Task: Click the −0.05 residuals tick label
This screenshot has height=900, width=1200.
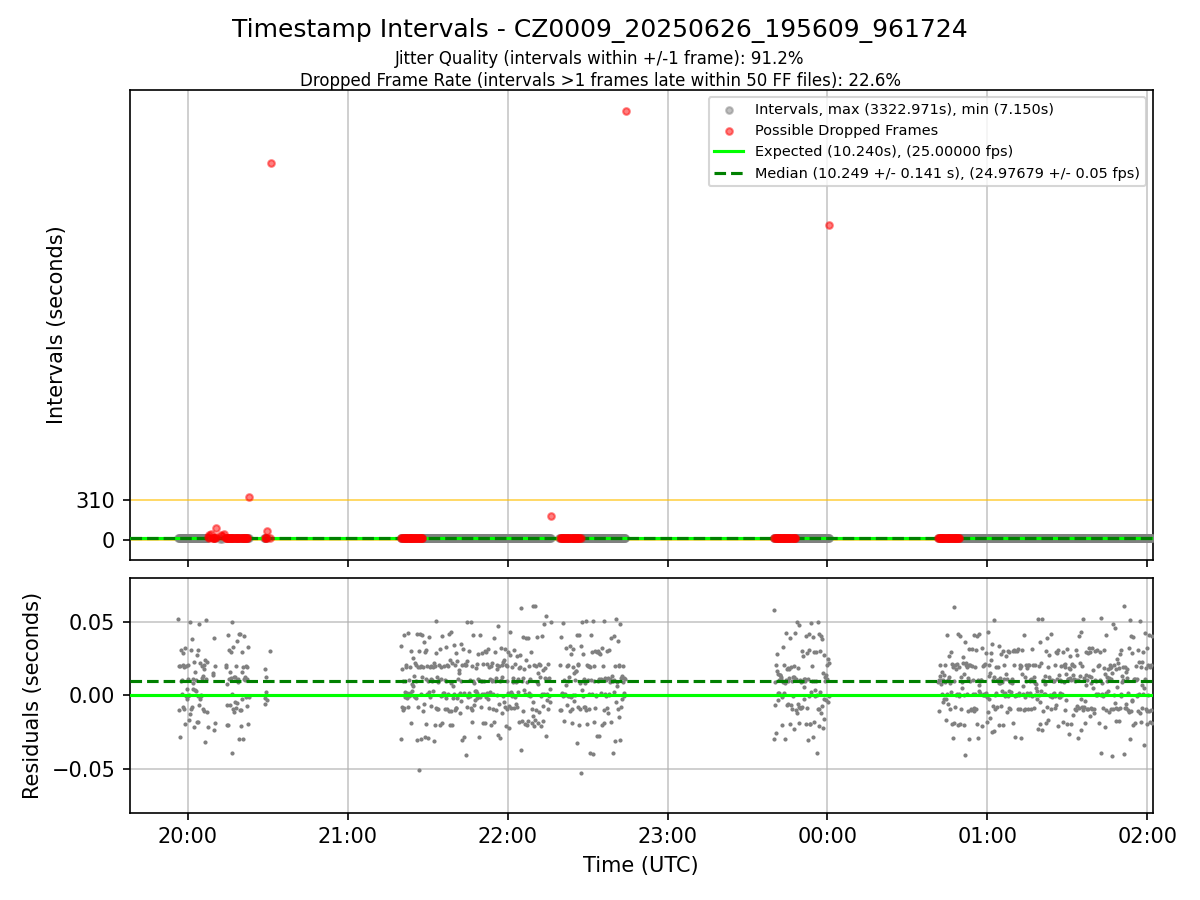Action: coord(85,769)
